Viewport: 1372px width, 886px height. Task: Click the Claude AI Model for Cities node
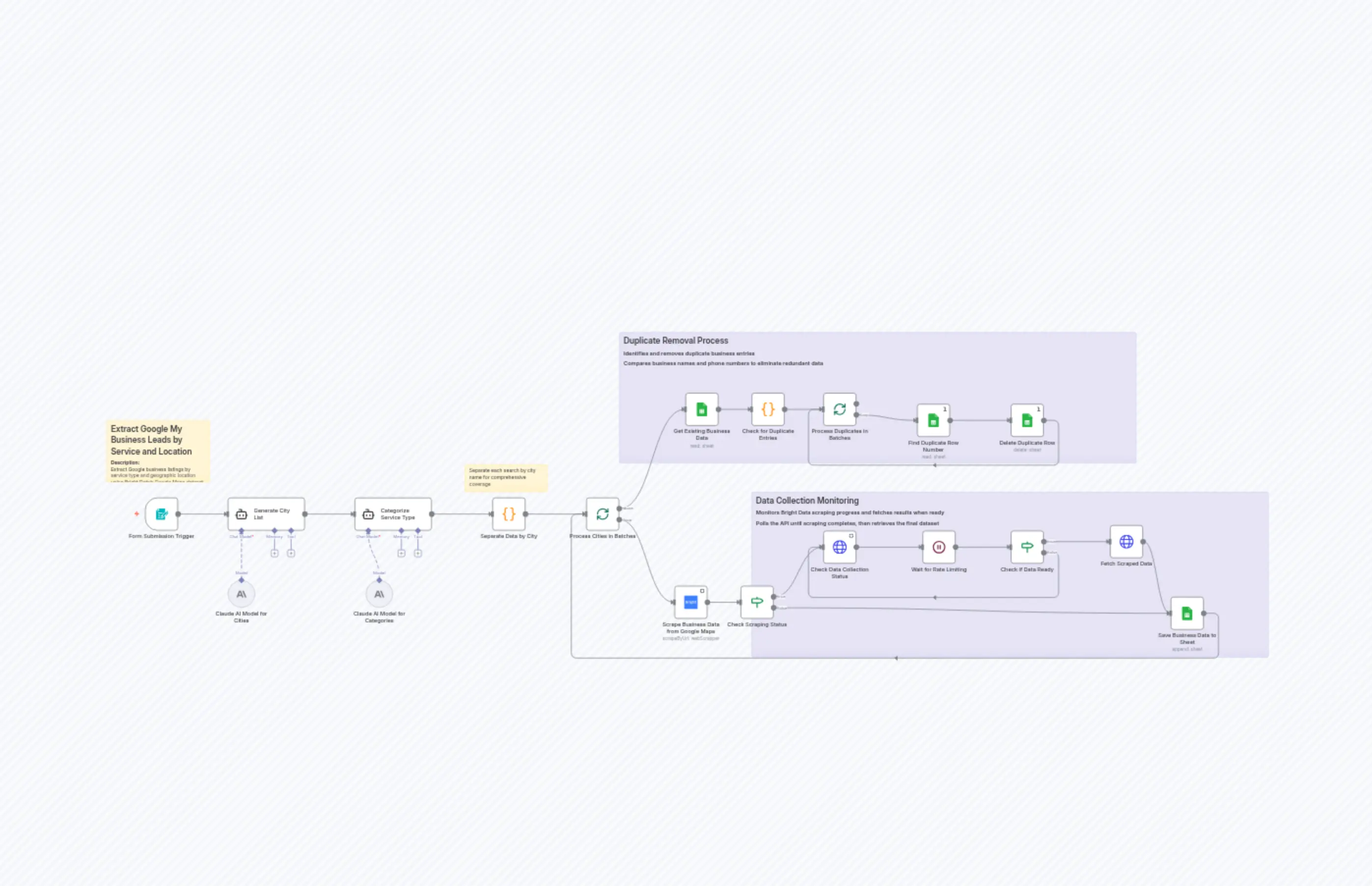pyautogui.click(x=241, y=594)
